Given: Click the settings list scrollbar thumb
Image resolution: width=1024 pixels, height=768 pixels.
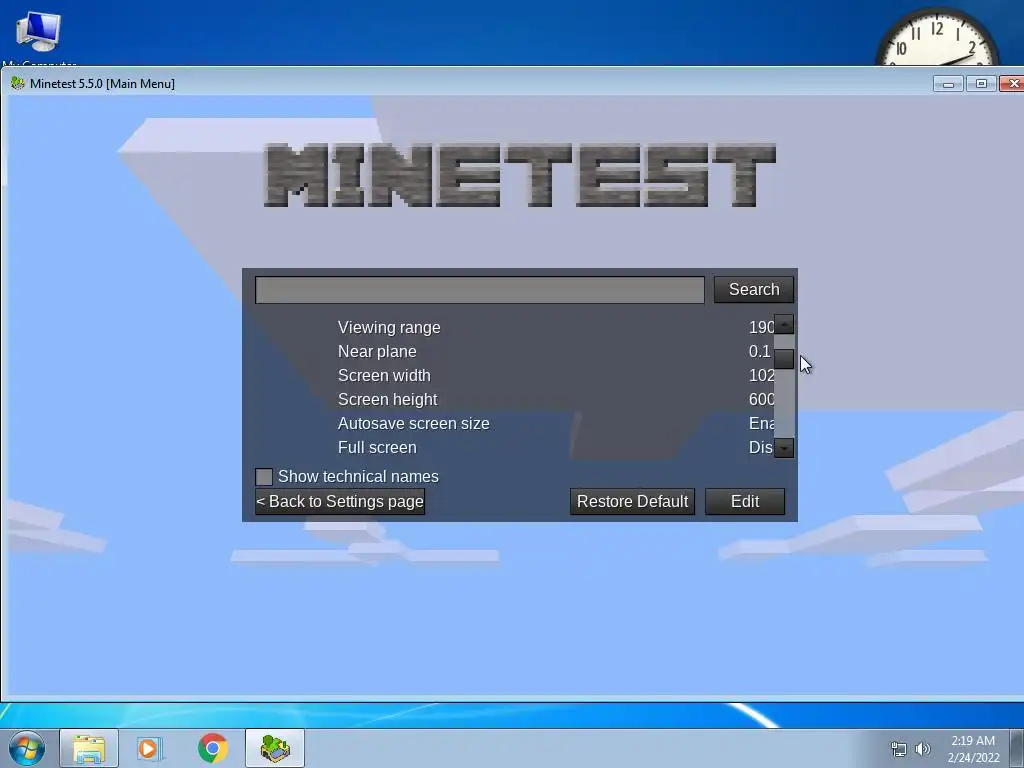Looking at the screenshot, I should (x=784, y=359).
